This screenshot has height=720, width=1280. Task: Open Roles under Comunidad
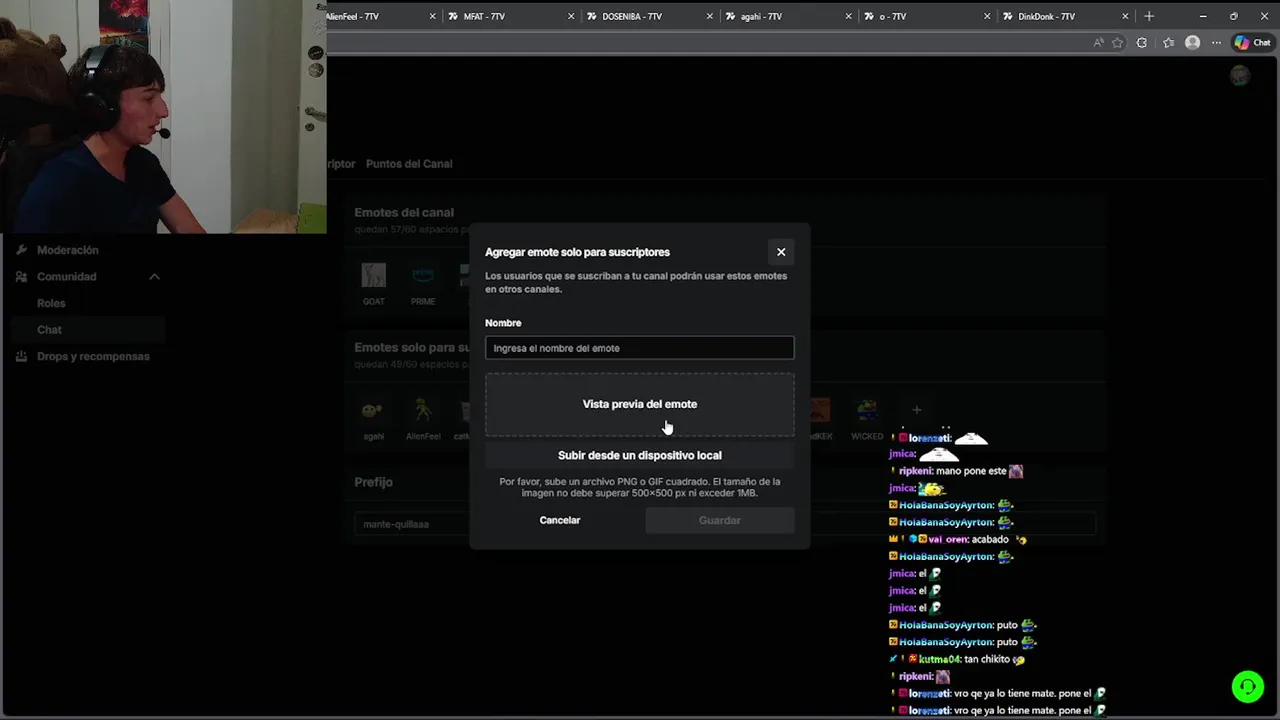(x=51, y=303)
